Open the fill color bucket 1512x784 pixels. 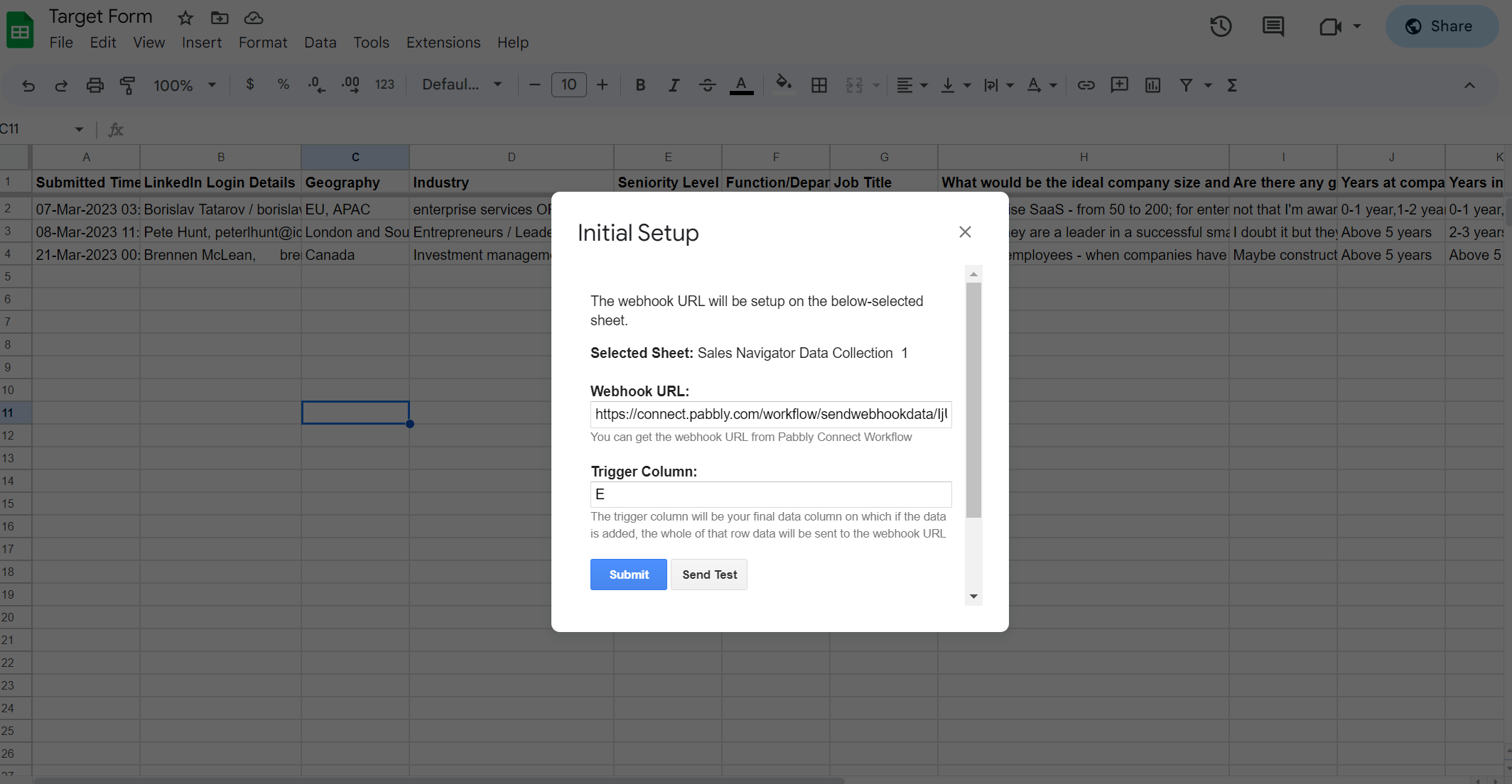[783, 85]
